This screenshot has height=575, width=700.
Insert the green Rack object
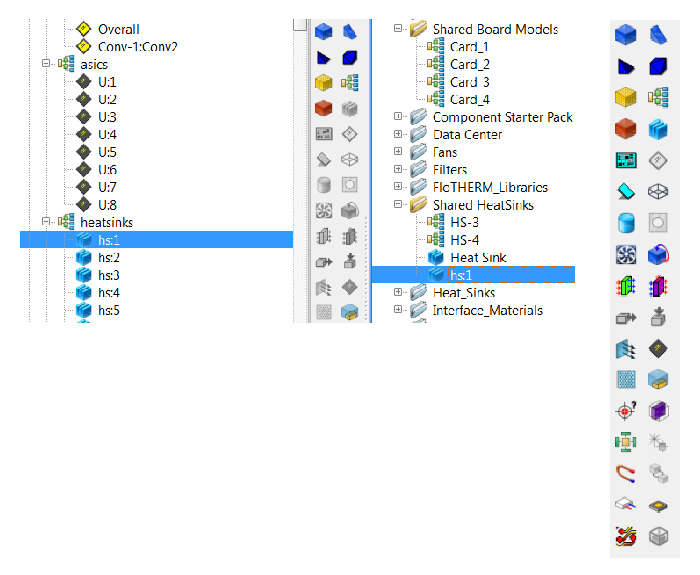625,286
